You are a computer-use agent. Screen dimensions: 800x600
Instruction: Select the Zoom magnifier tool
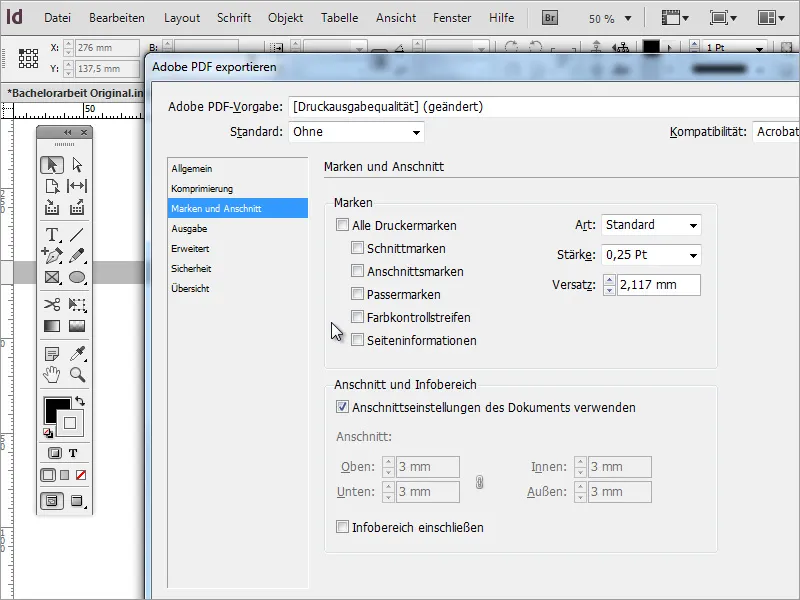tap(77, 374)
